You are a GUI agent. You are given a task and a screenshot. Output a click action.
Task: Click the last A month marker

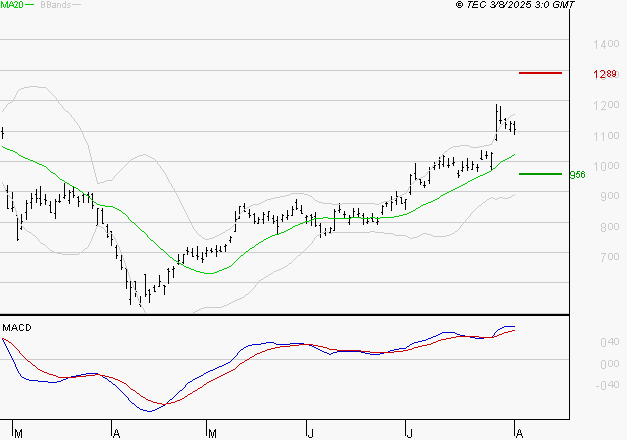pos(519,433)
